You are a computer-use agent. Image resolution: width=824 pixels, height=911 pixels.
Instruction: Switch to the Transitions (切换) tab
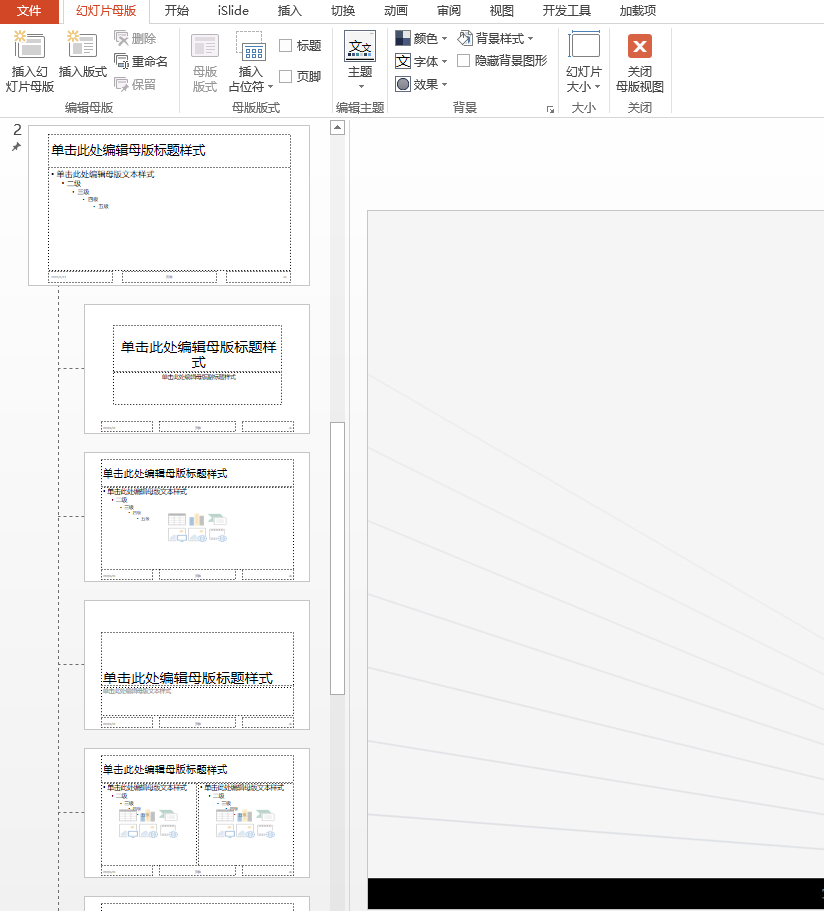(x=343, y=11)
